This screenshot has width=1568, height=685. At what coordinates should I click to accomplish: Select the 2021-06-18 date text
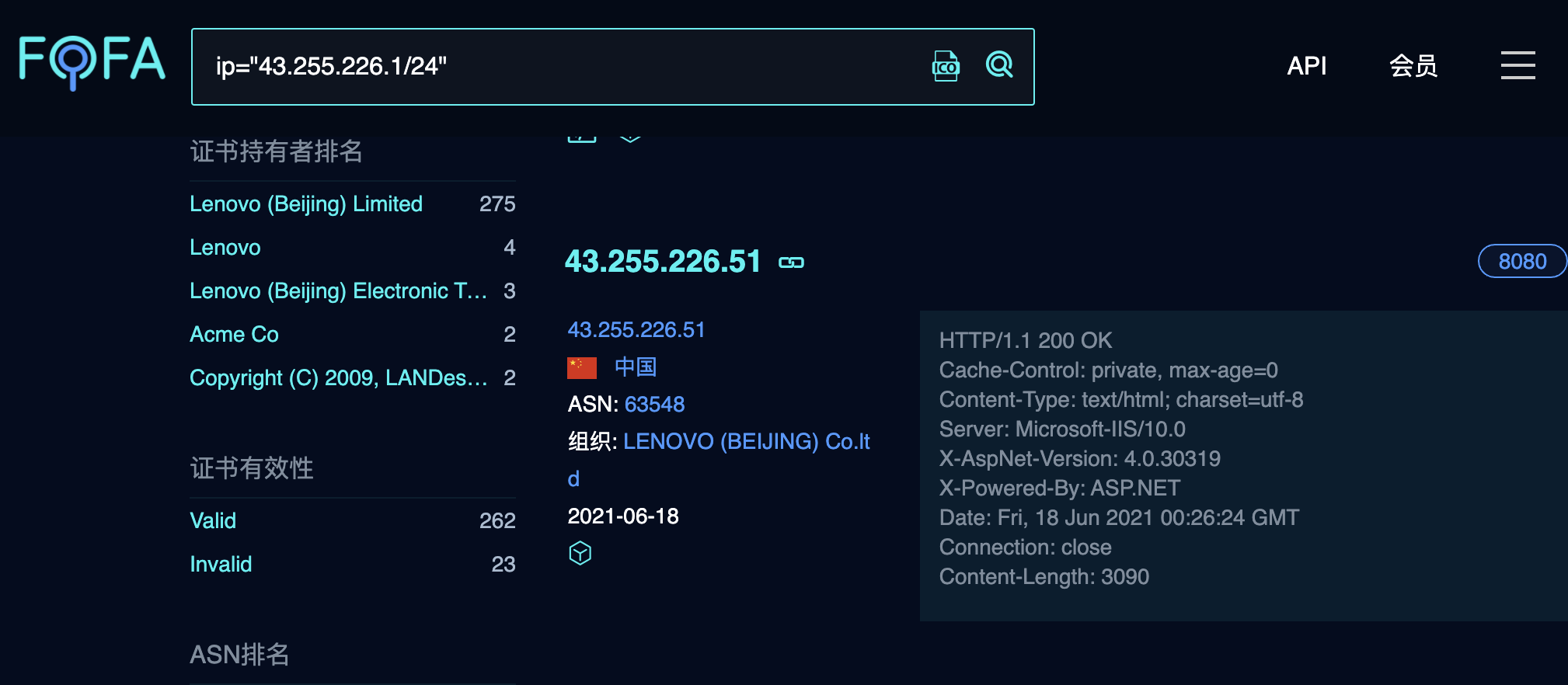pyautogui.click(x=623, y=516)
